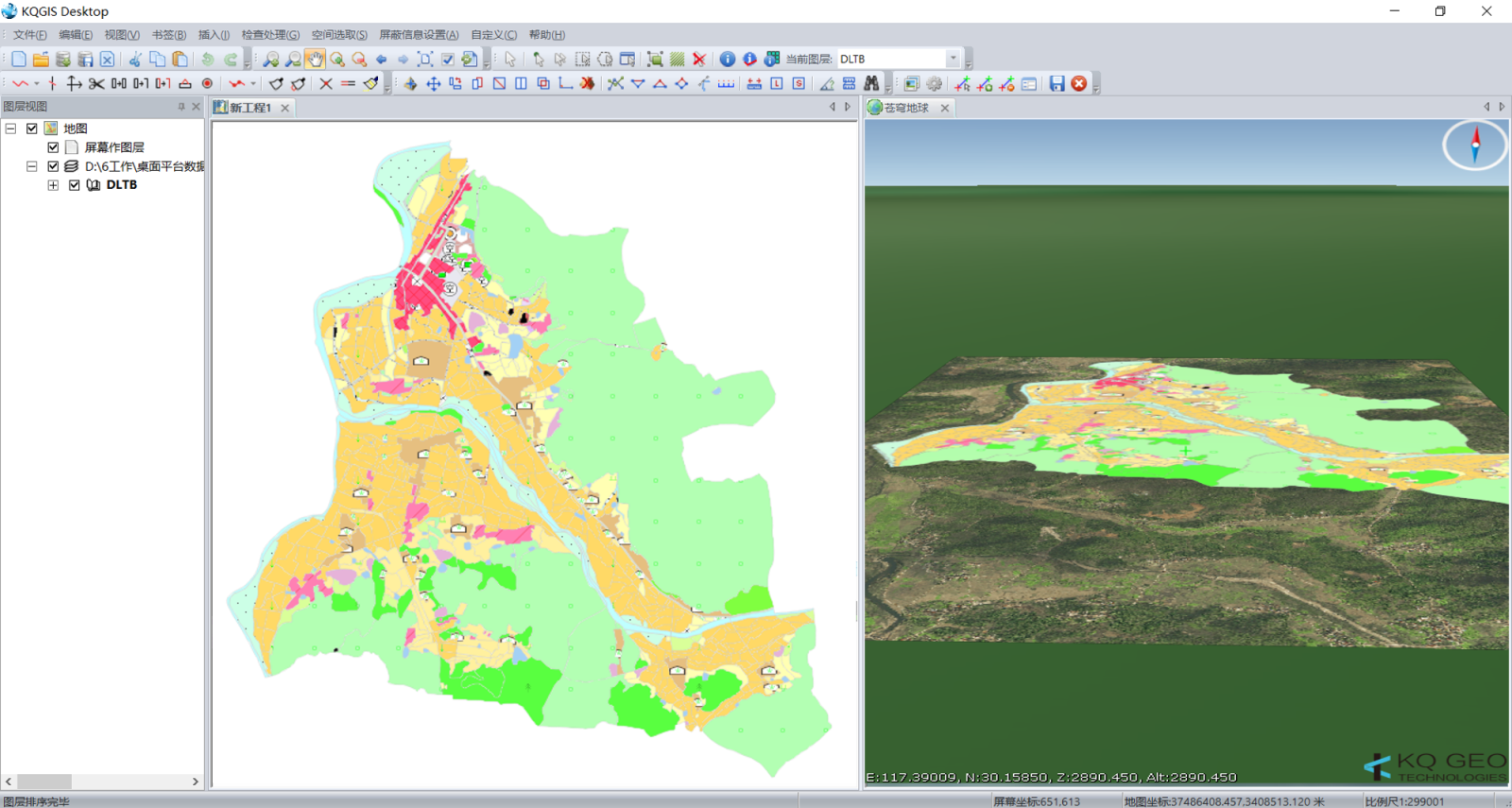This screenshot has width=1512, height=808.
Task: Collapse the 地图 root tree node
Action: pos(11,129)
